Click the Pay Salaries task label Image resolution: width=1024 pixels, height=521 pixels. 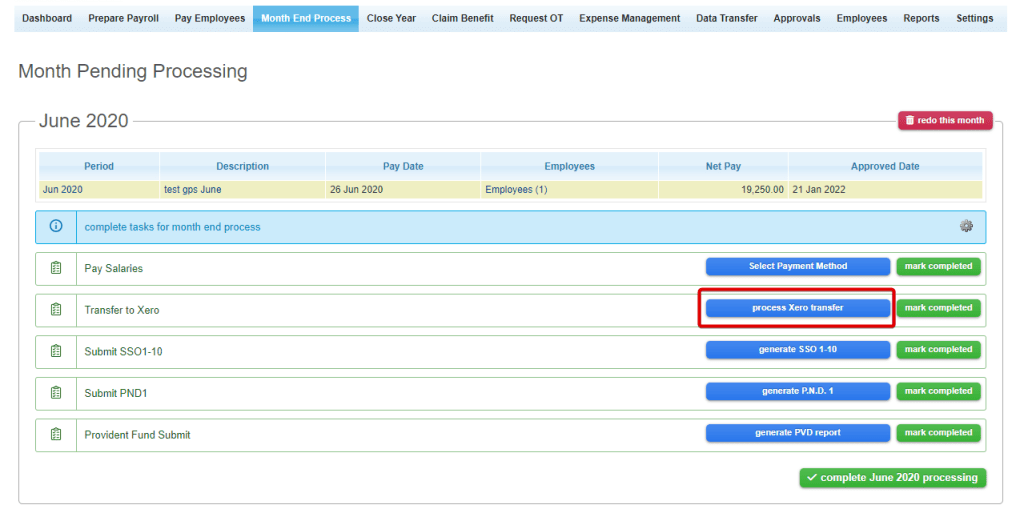114,268
